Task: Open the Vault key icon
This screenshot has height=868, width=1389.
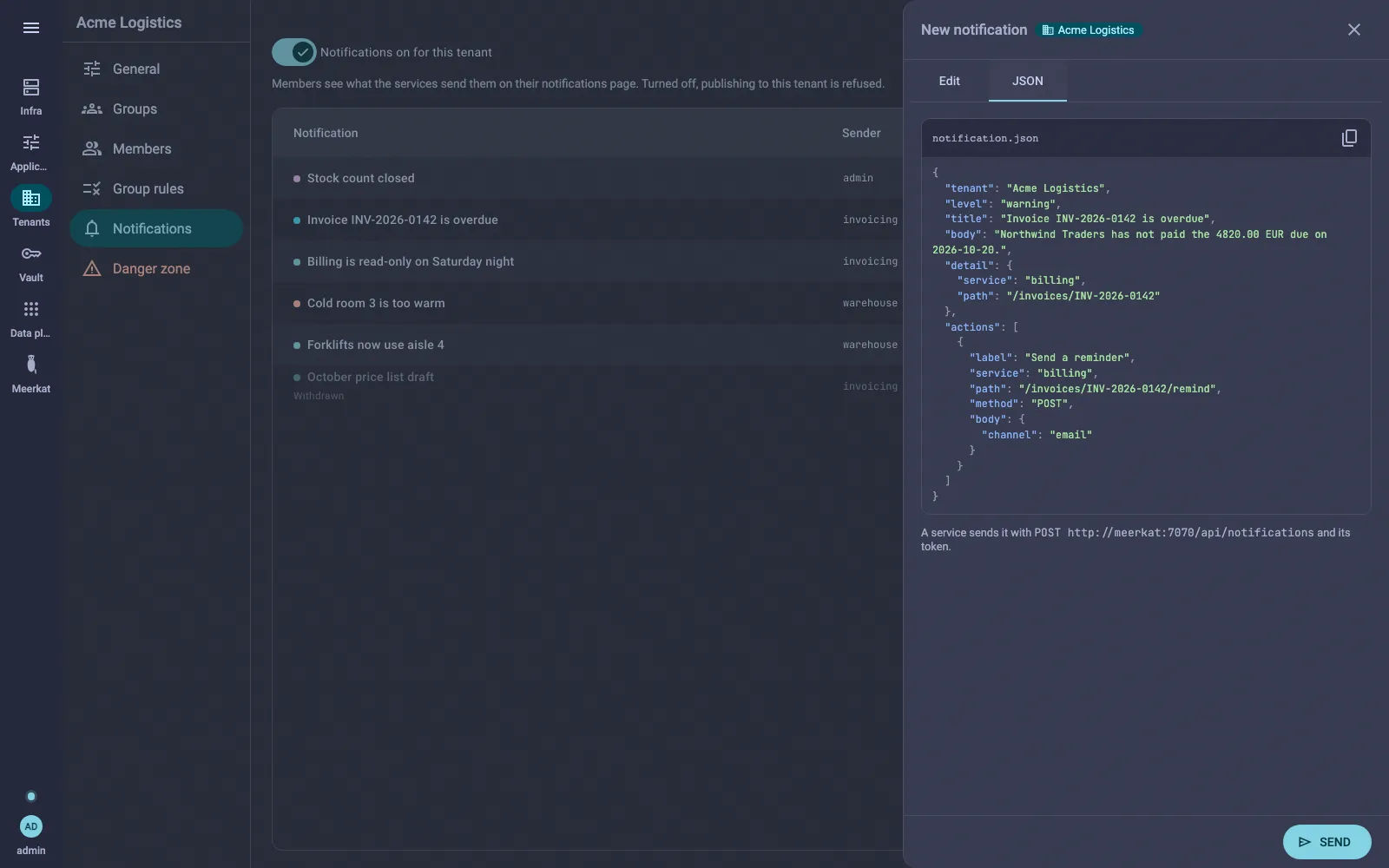Action: 31,253
